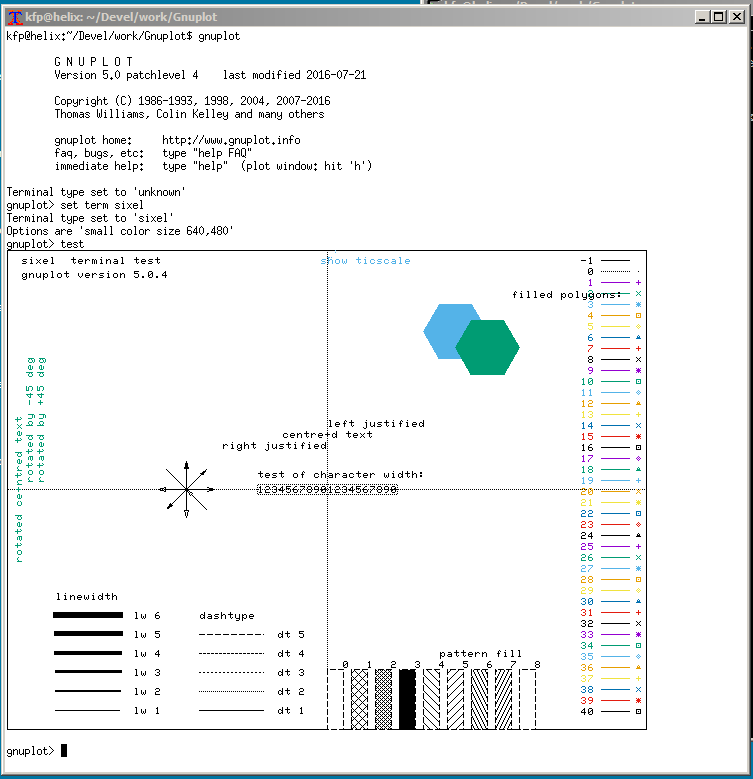
Task: Click the 'lw 1' label
Action: [x=147, y=711]
